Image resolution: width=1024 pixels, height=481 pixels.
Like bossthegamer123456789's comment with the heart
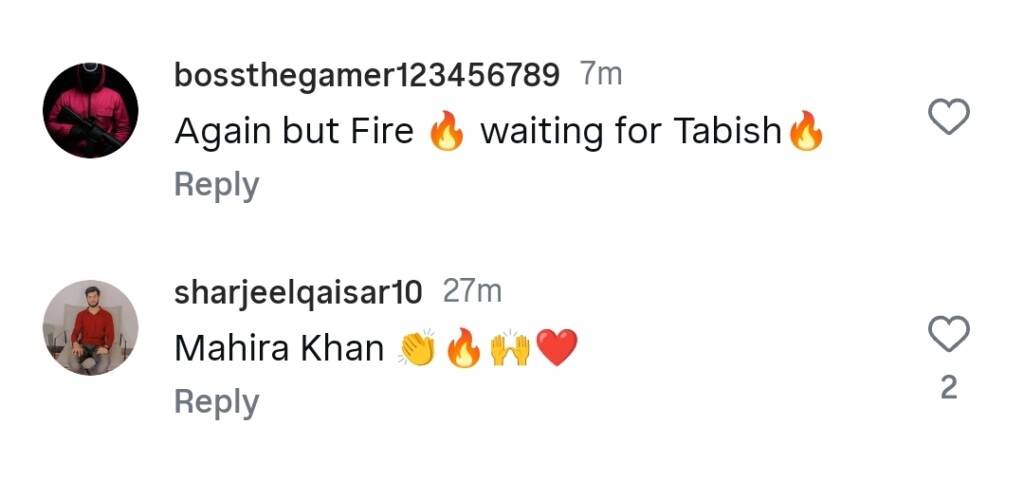949,118
